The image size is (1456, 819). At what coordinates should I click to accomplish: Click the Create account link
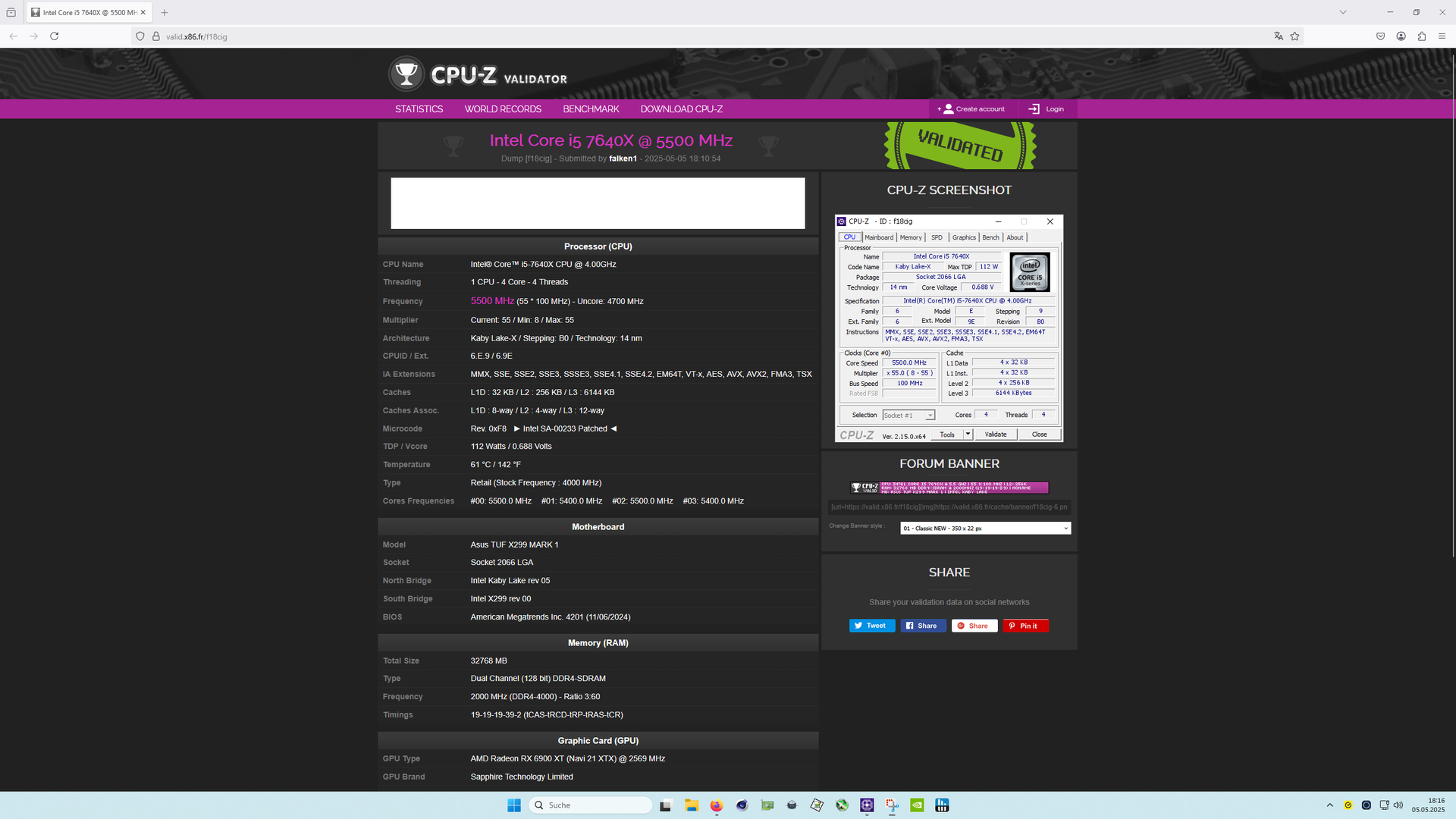tap(971, 109)
